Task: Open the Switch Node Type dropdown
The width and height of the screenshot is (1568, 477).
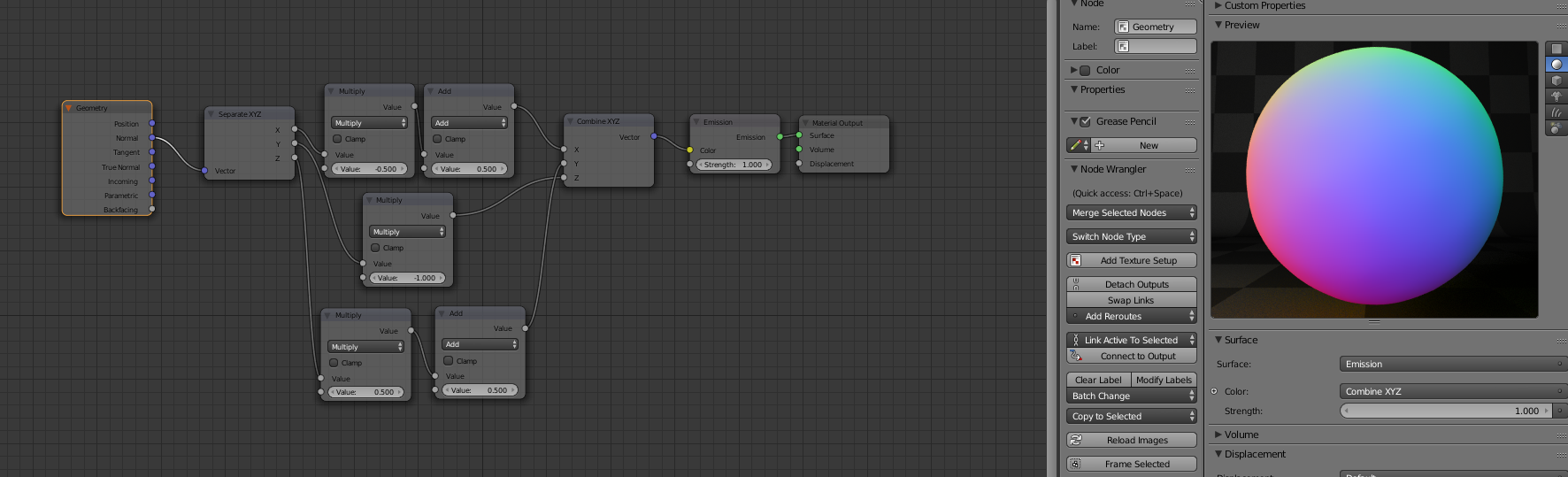Action: 1132,236
